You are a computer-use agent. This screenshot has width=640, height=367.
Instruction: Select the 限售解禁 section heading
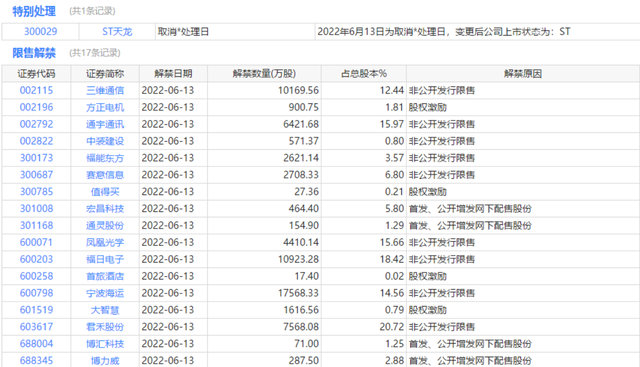tap(34, 53)
